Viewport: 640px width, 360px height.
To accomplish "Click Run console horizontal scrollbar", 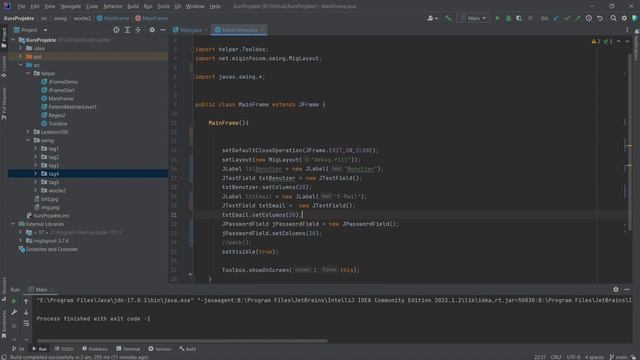I will click(x=182, y=340).
